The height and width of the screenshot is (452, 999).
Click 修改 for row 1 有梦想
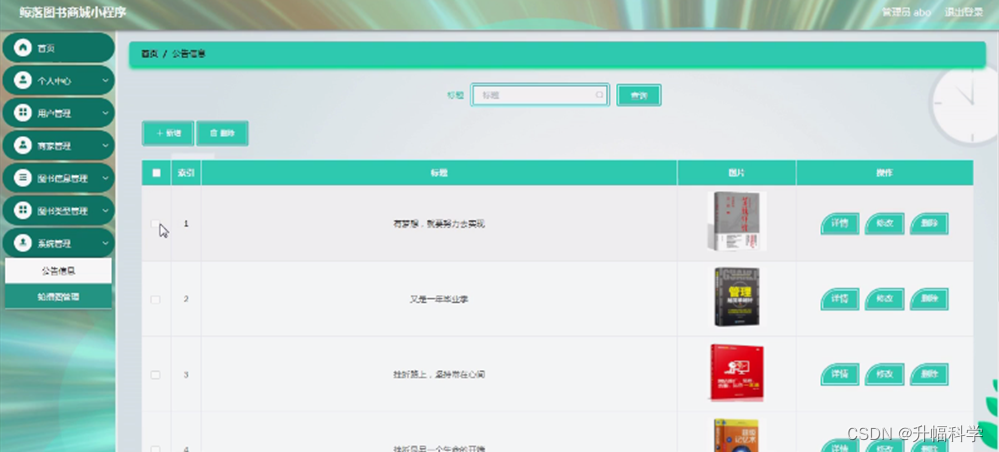click(x=884, y=224)
